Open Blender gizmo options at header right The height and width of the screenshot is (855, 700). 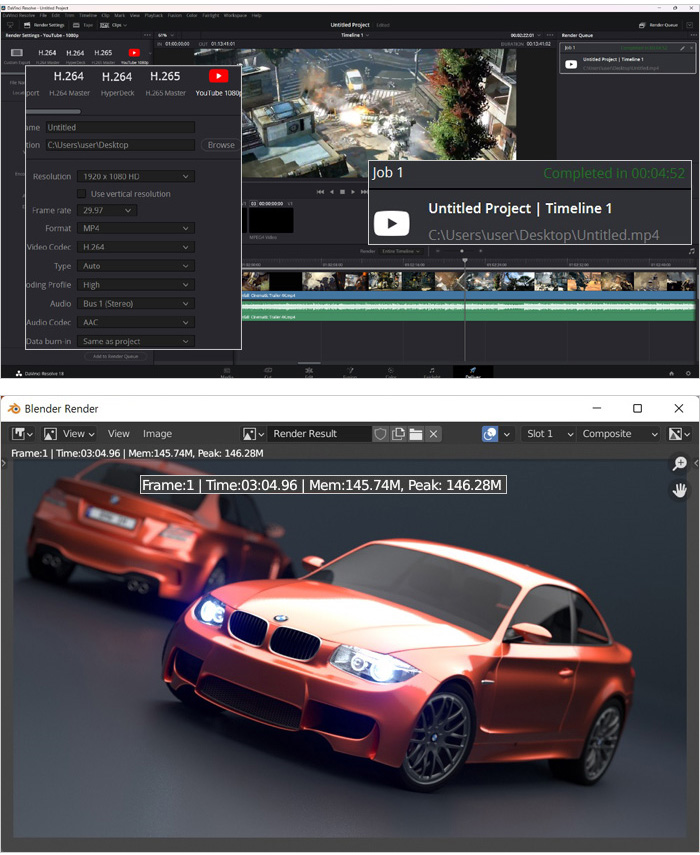tap(679, 434)
